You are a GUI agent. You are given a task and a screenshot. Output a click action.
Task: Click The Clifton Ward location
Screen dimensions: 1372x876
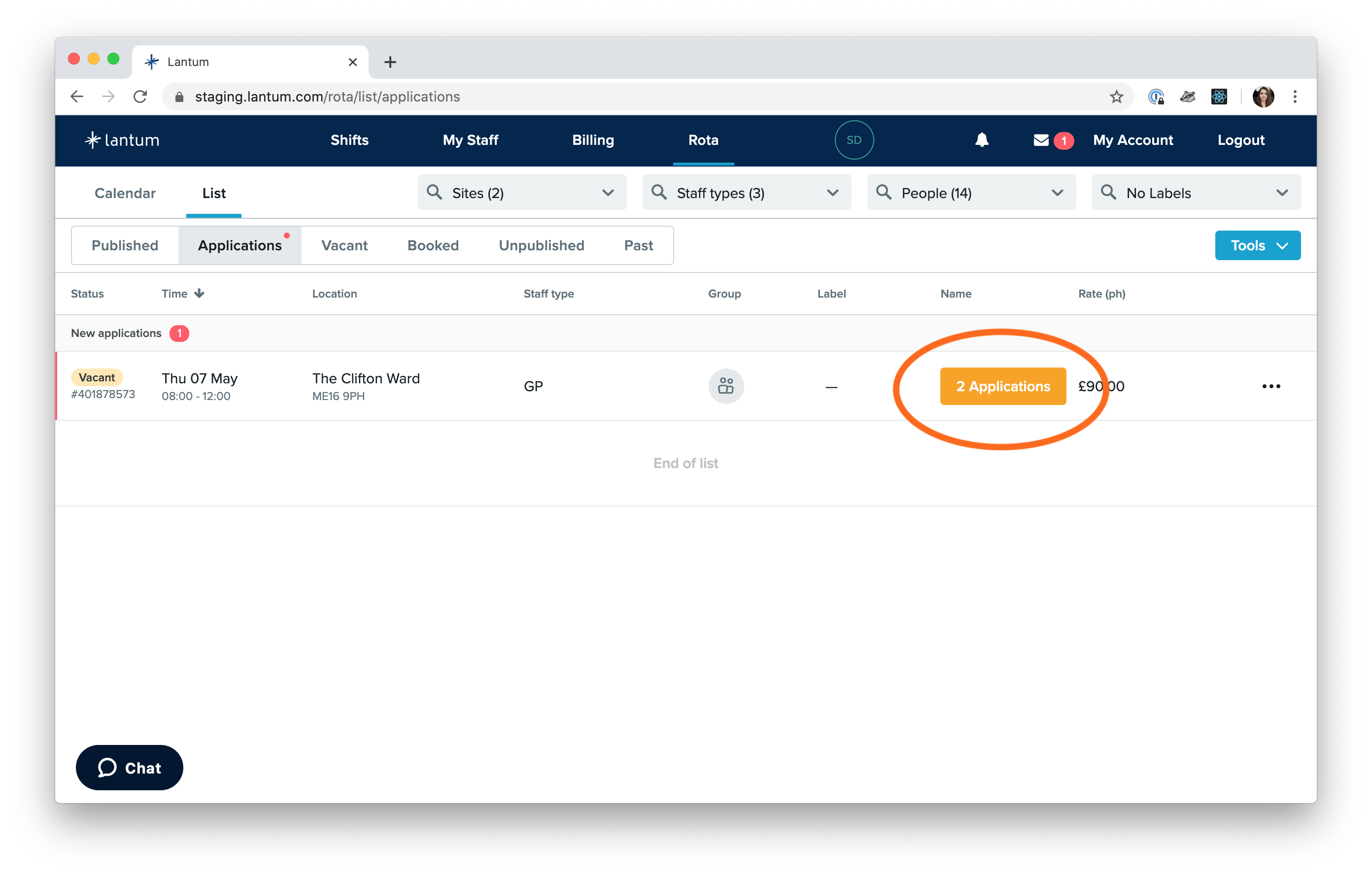pos(366,378)
